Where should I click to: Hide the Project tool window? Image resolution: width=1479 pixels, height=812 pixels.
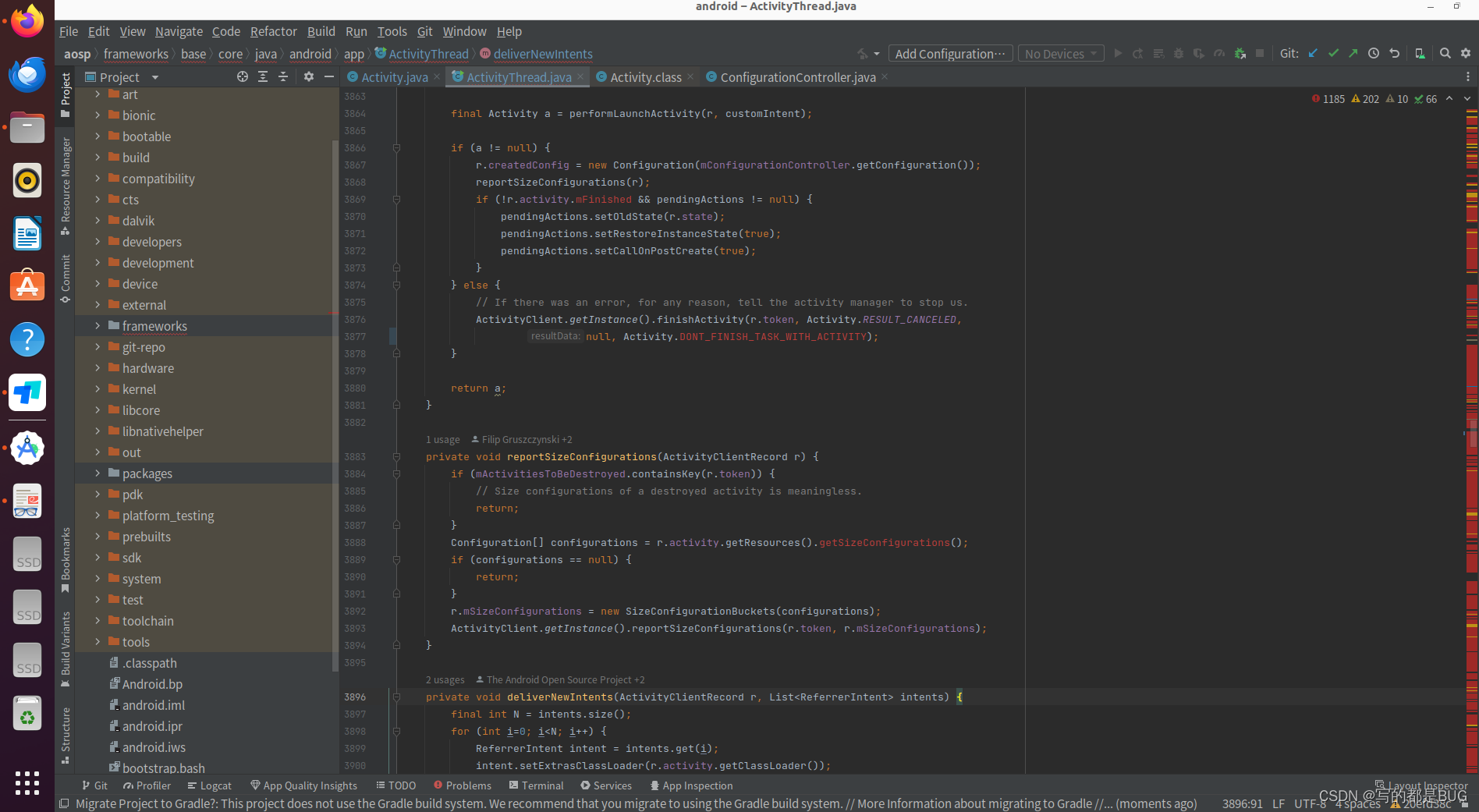pos(329,76)
